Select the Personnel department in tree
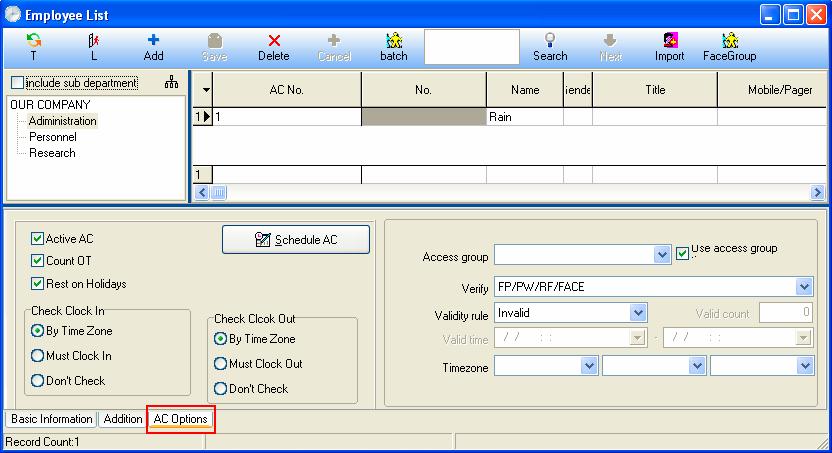The image size is (832, 453). coord(53,137)
